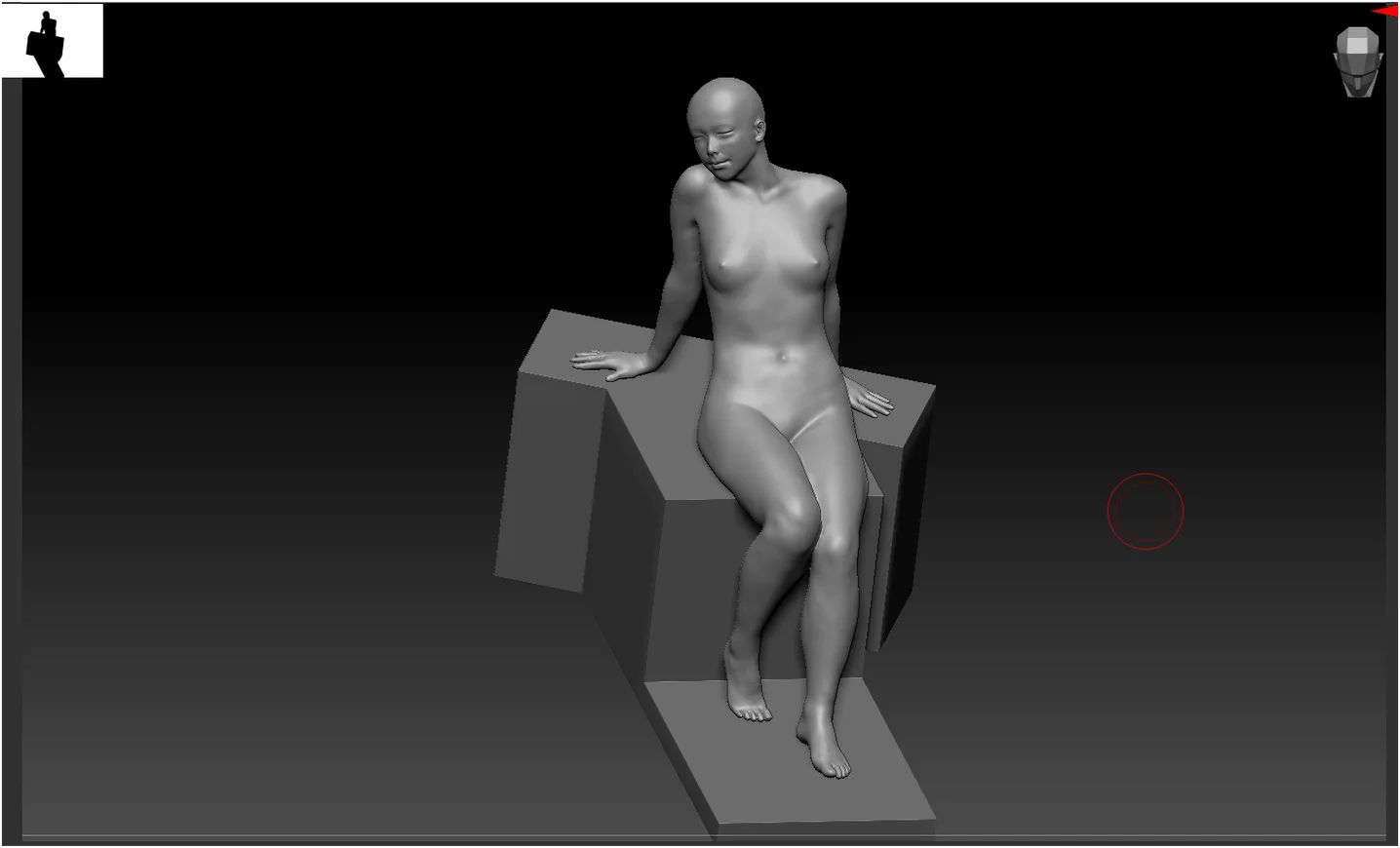Click the bottom horizontal canvas border strip

(x=700, y=839)
